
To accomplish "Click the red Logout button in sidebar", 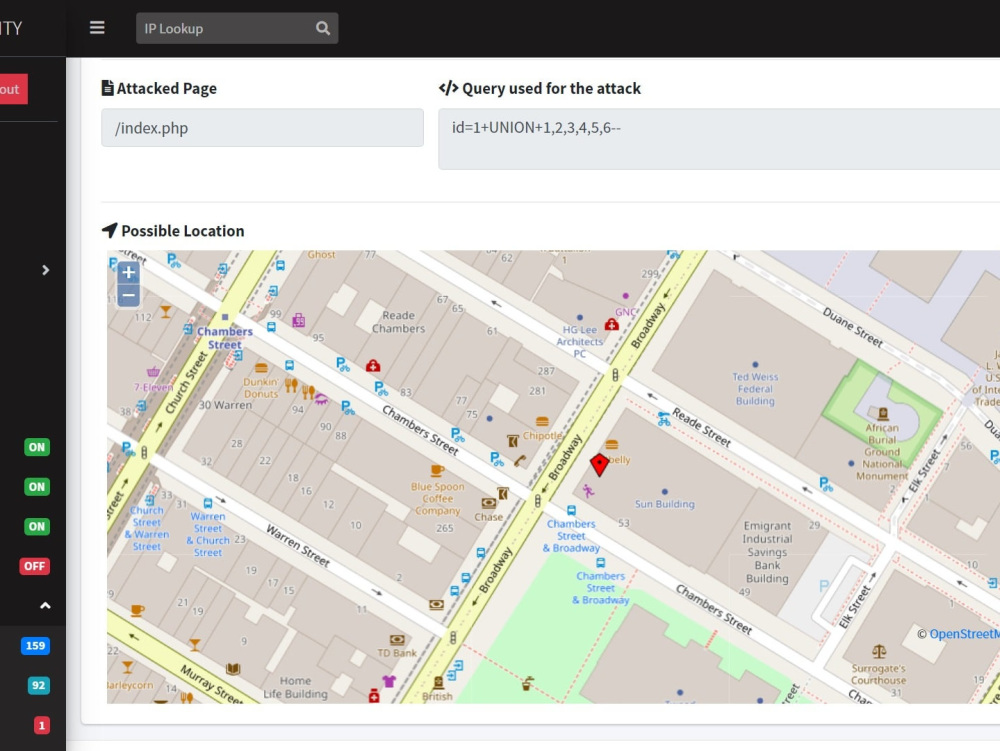I will 13,89.
